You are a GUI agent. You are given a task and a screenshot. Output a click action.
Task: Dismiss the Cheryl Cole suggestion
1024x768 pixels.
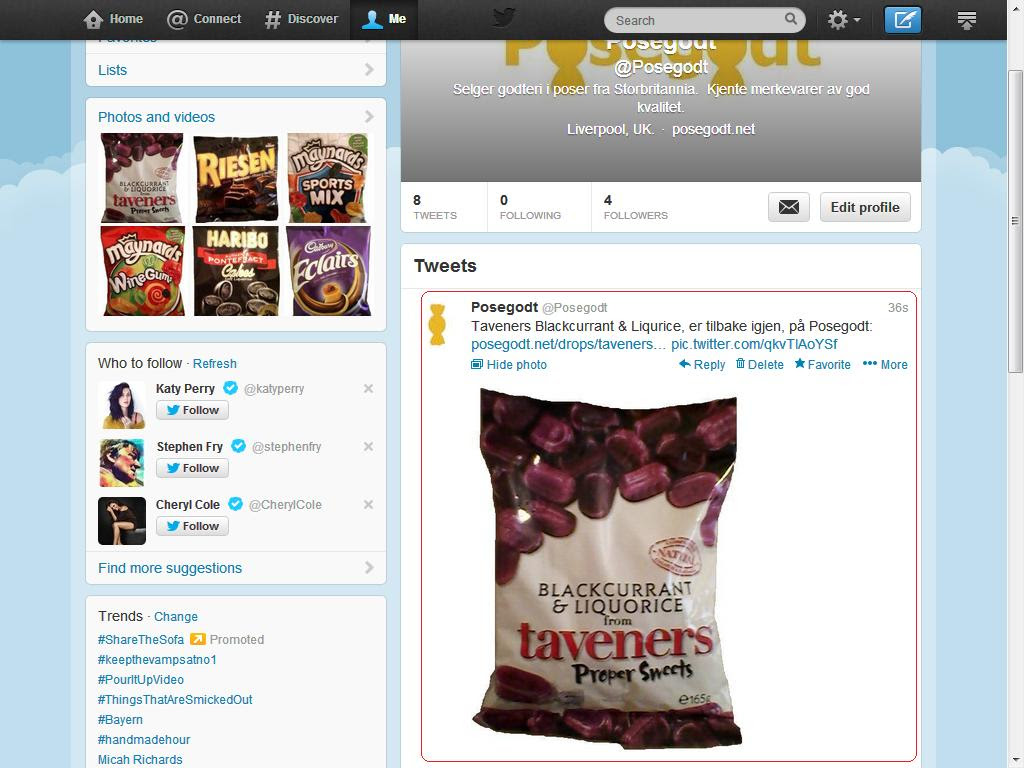[x=368, y=505]
